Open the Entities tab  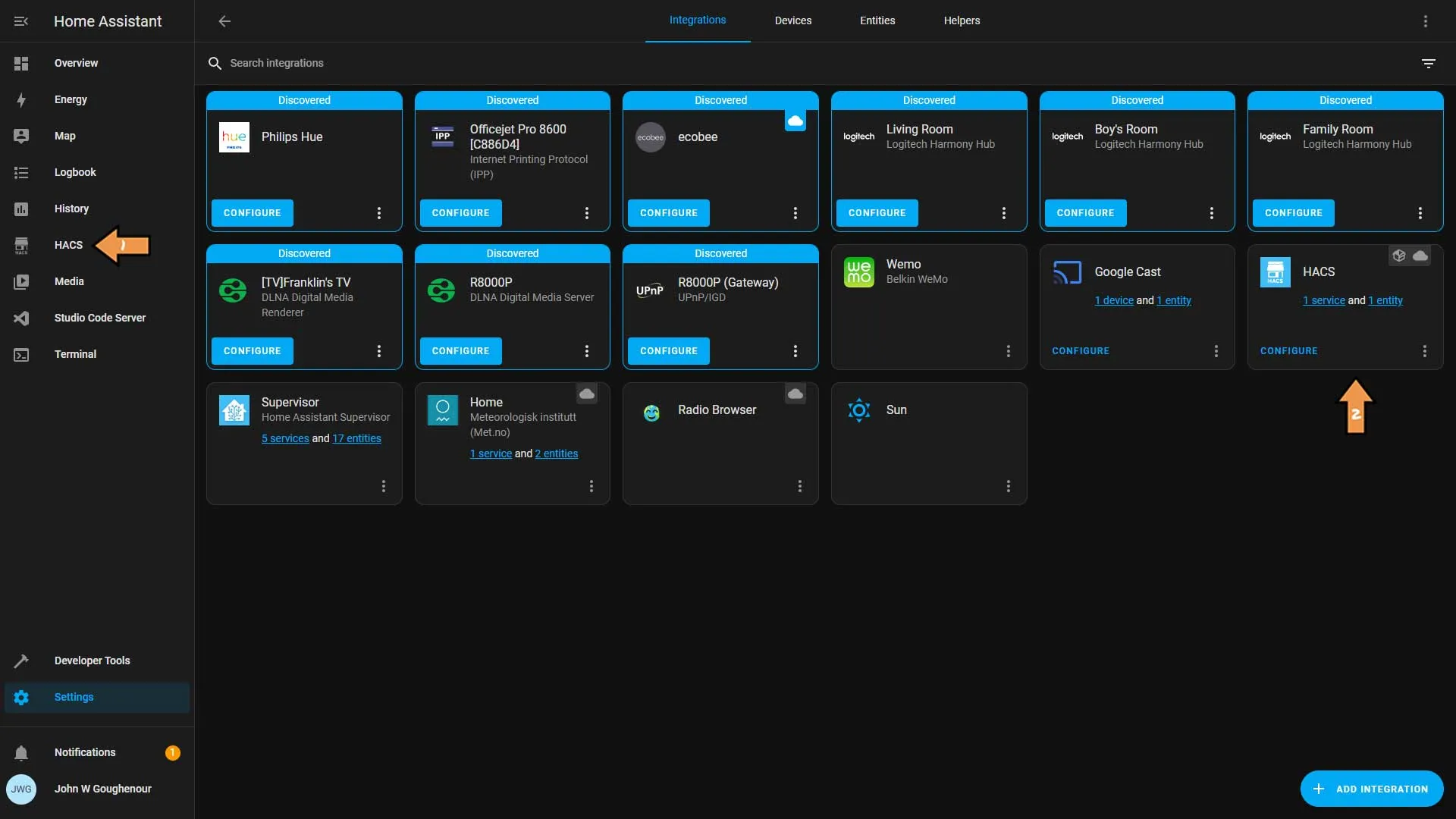click(x=877, y=21)
